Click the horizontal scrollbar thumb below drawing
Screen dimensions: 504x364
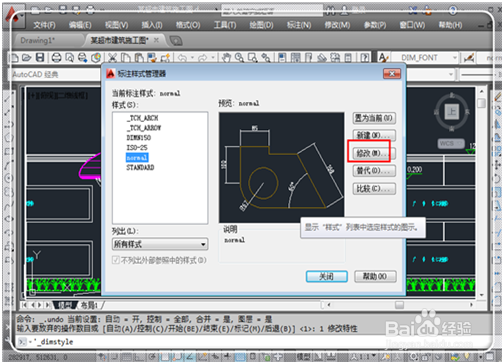[399, 305]
